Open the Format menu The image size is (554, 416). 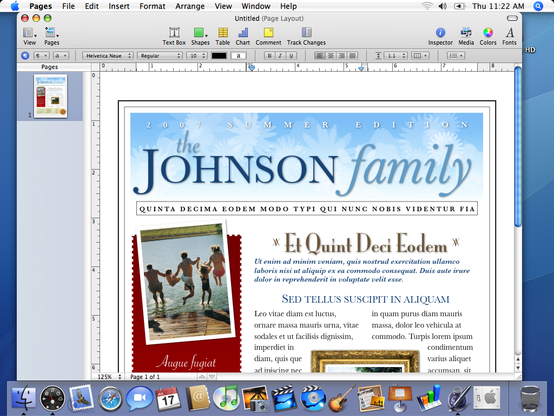tap(152, 6)
